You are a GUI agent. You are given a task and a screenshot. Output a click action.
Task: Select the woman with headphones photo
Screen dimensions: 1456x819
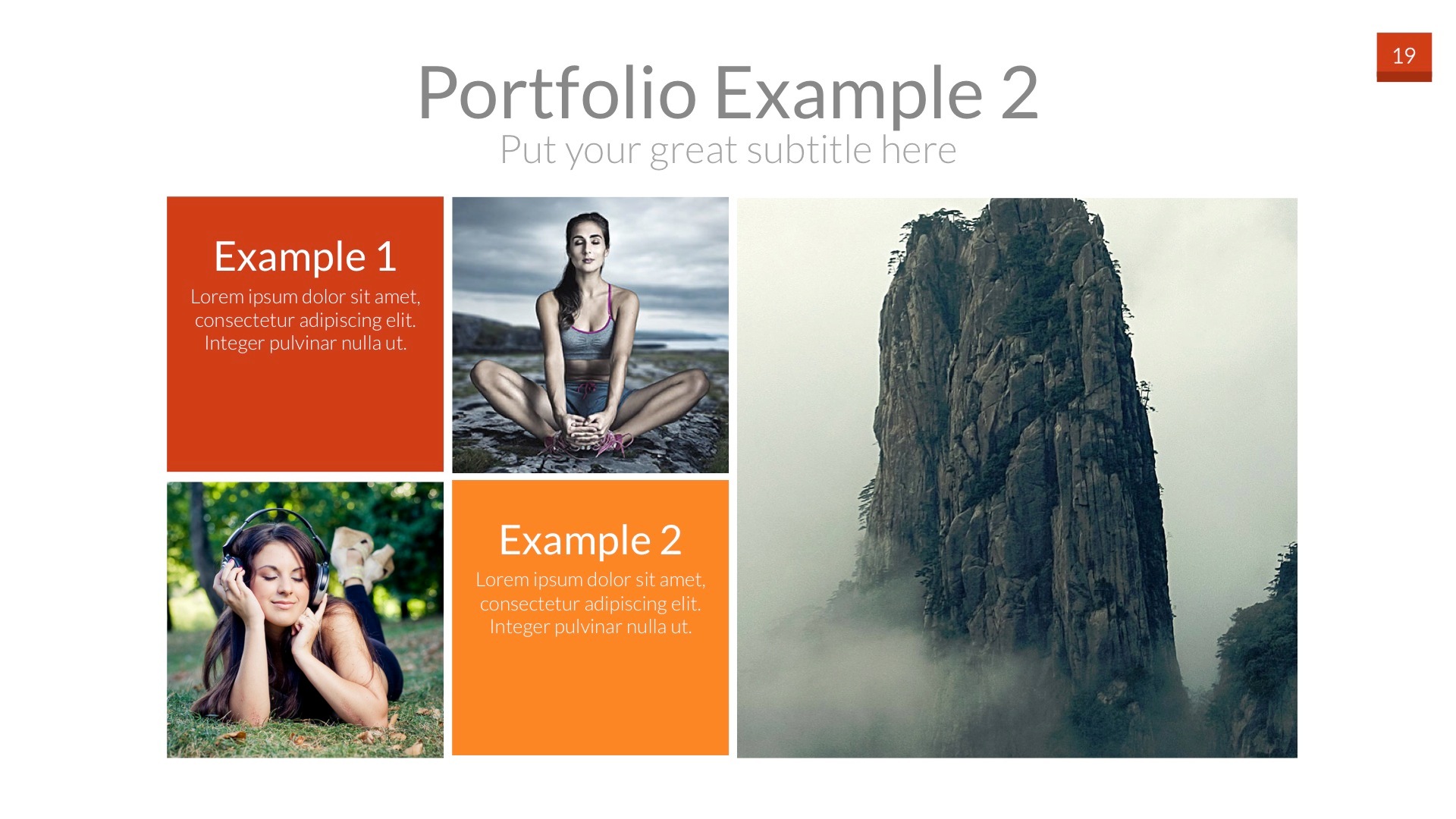tap(305, 620)
